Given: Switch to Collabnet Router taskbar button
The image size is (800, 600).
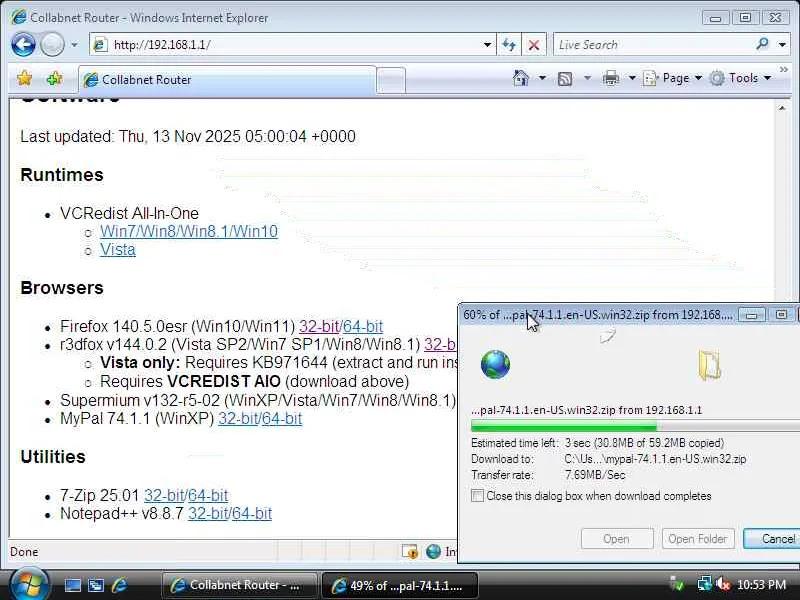Looking at the screenshot, I should (x=239, y=585).
